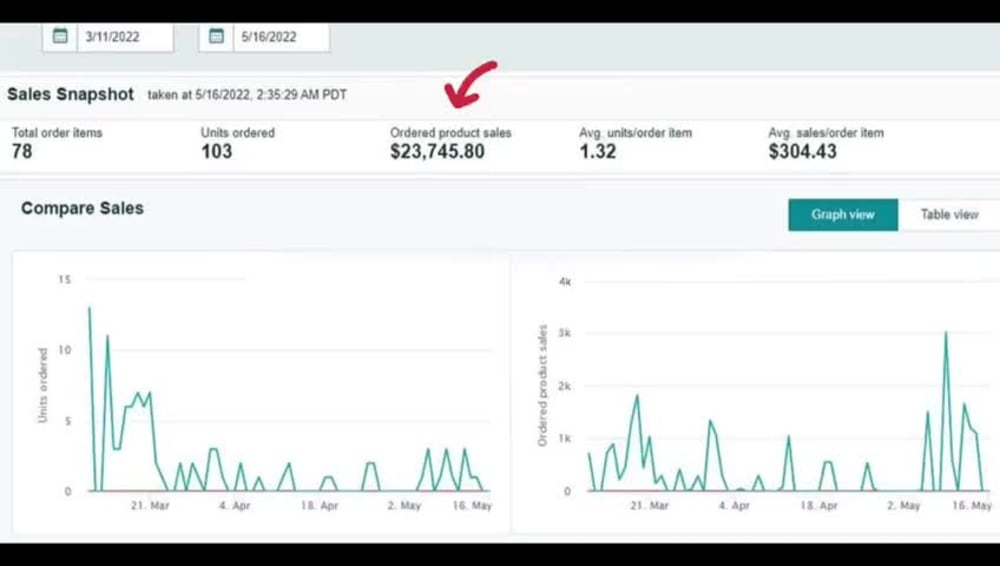This screenshot has width=1000, height=566.
Task: Select the Compare Sales heading
Action: [x=82, y=208]
